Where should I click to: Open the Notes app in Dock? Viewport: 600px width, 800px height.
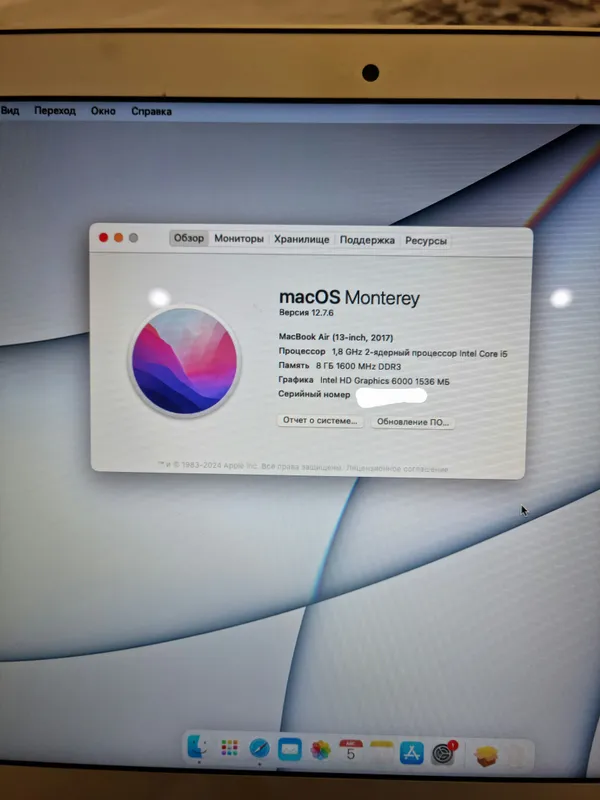(x=381, y=752)
